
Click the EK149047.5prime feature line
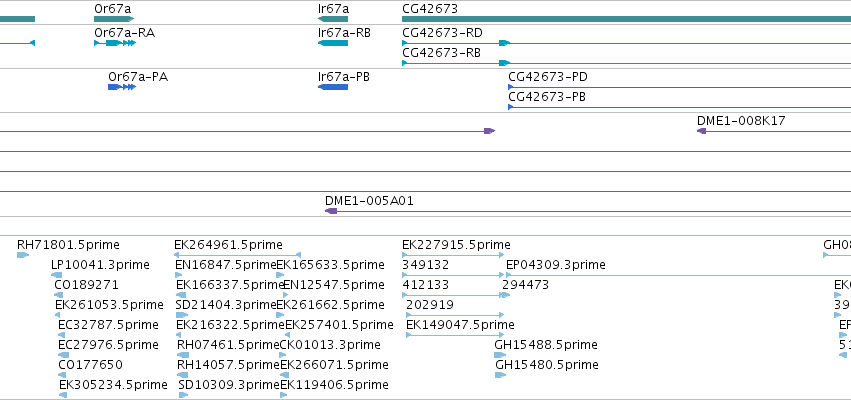click(456, 335)
